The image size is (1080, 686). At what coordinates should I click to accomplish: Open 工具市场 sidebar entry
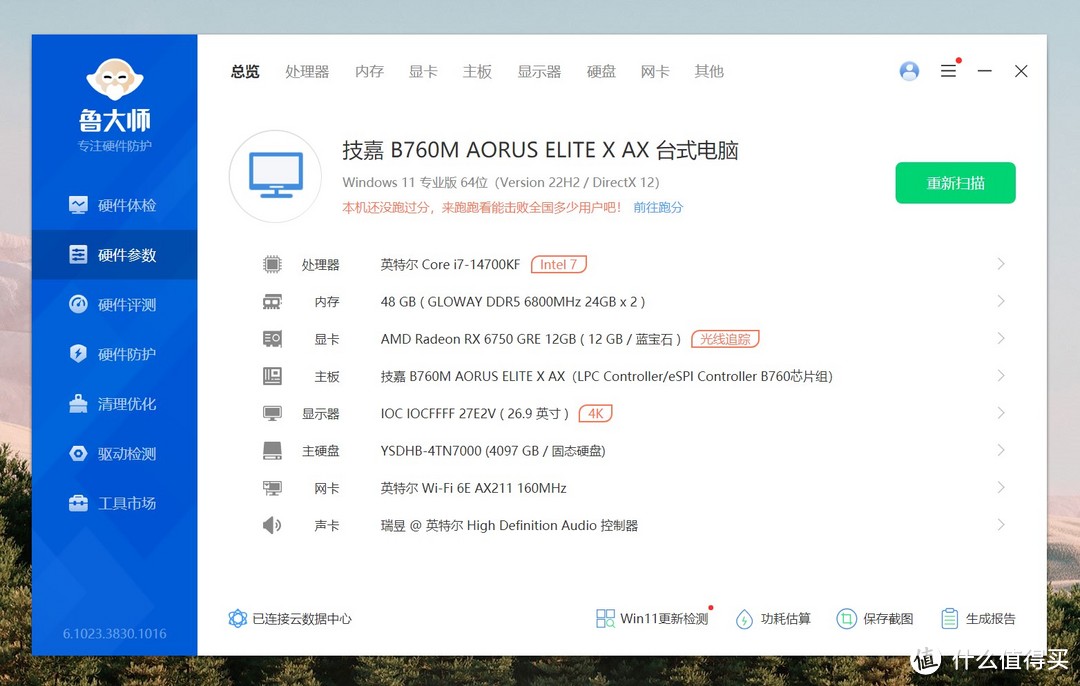coord(114,503)
